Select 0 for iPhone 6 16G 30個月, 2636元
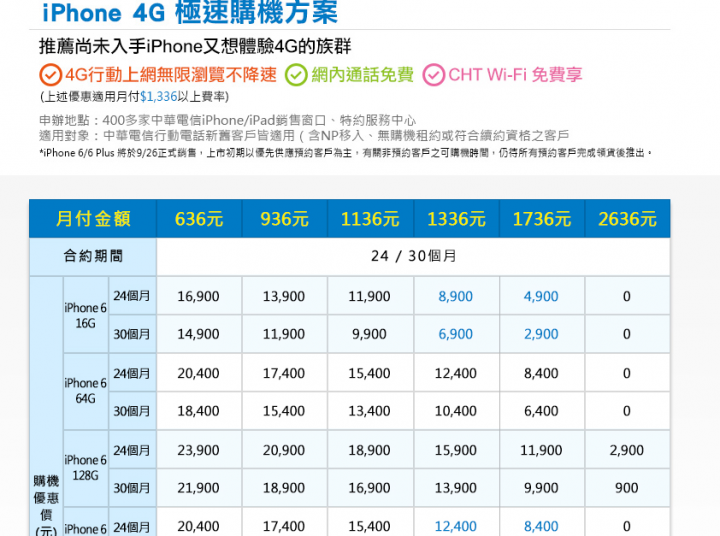 pyautogui.click(x=627, y=334)
